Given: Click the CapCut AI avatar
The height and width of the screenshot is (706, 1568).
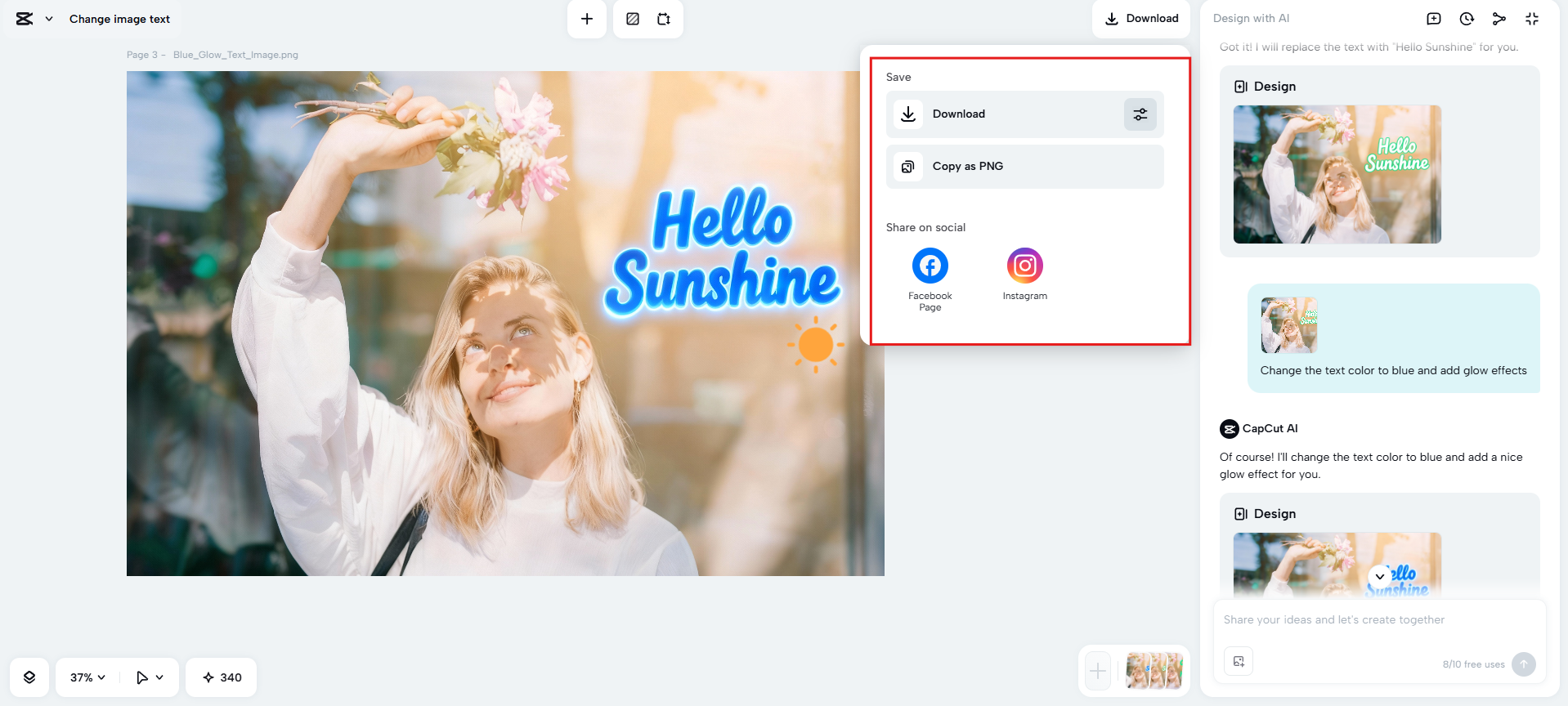Looking at the screenshot, I should pyautogui.click(x=1230, y=429).
